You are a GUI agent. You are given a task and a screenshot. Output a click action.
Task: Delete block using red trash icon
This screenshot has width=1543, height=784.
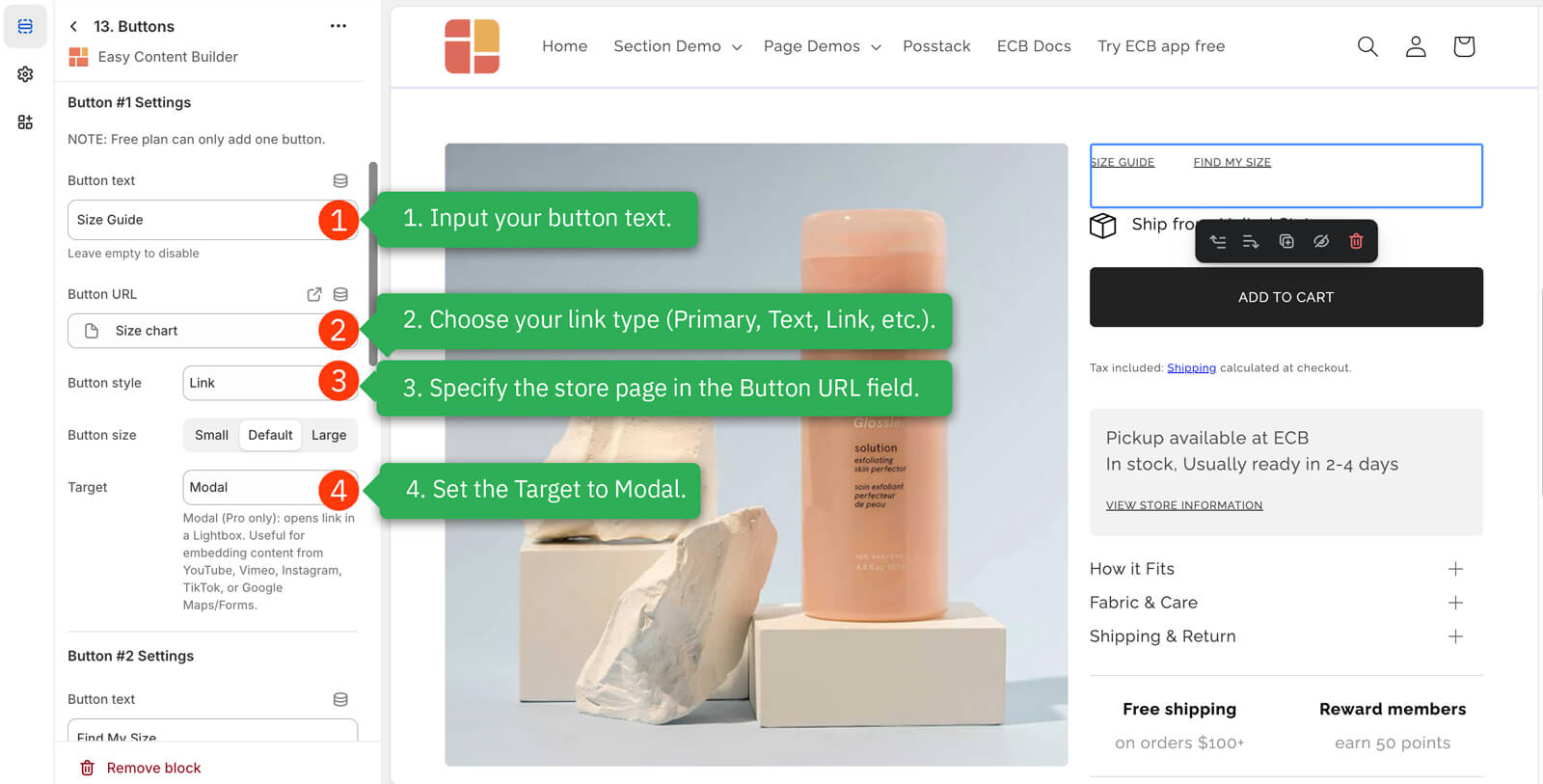point(1355,241)
